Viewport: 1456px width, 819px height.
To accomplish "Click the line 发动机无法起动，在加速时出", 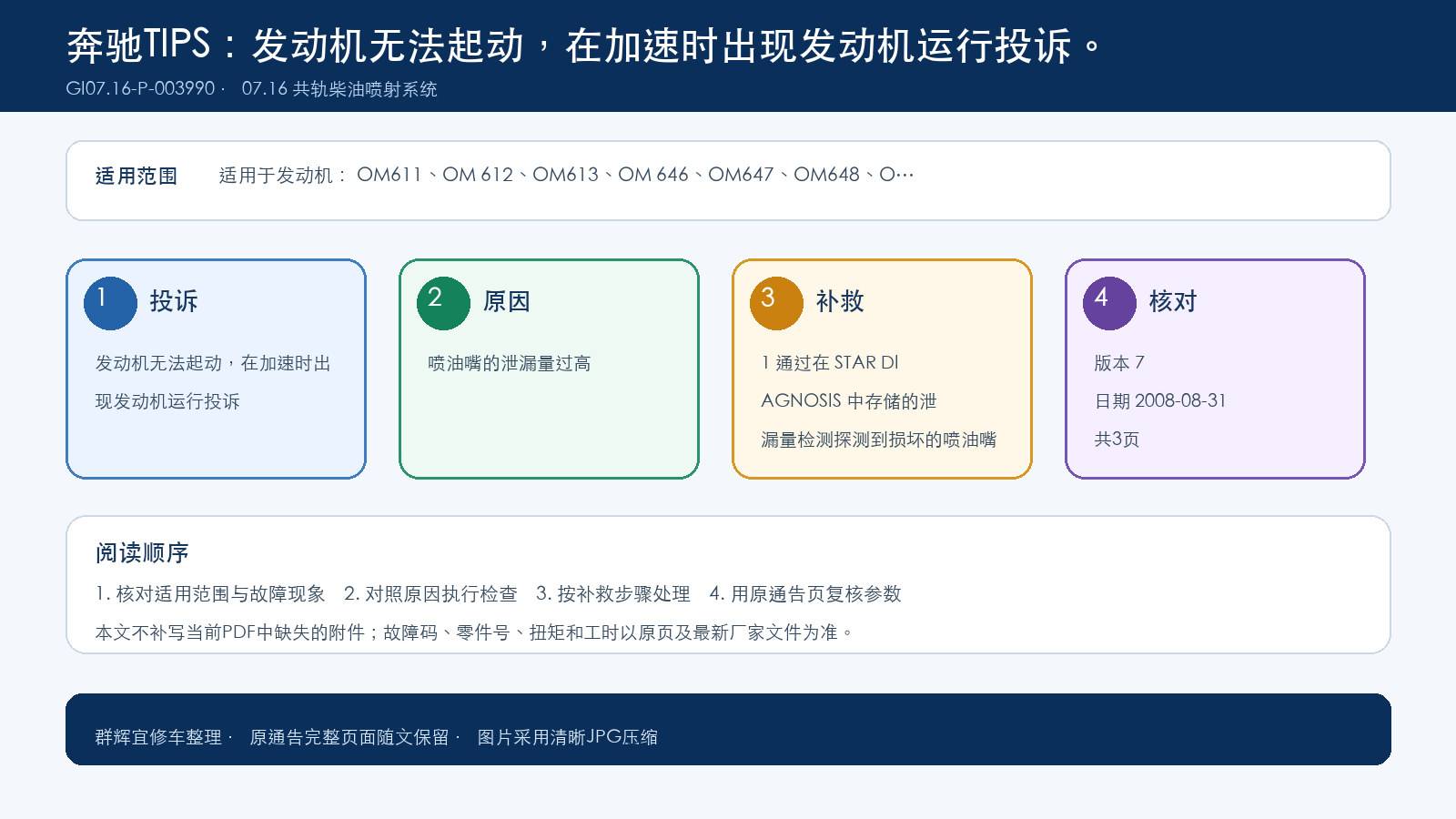I will [213, 363].
